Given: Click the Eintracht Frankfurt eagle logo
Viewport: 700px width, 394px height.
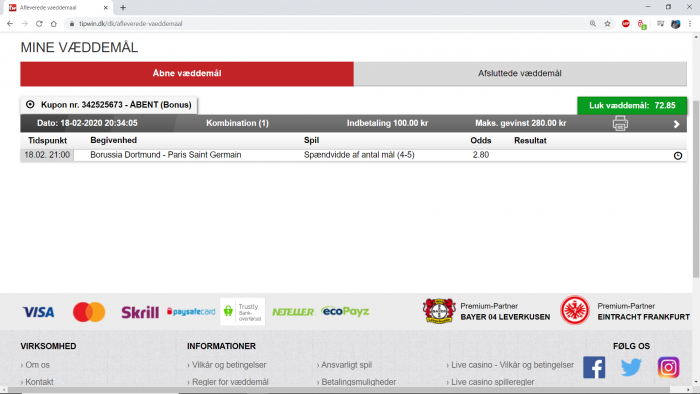Looking at the screenshot, I should click(x=575, y=310).
